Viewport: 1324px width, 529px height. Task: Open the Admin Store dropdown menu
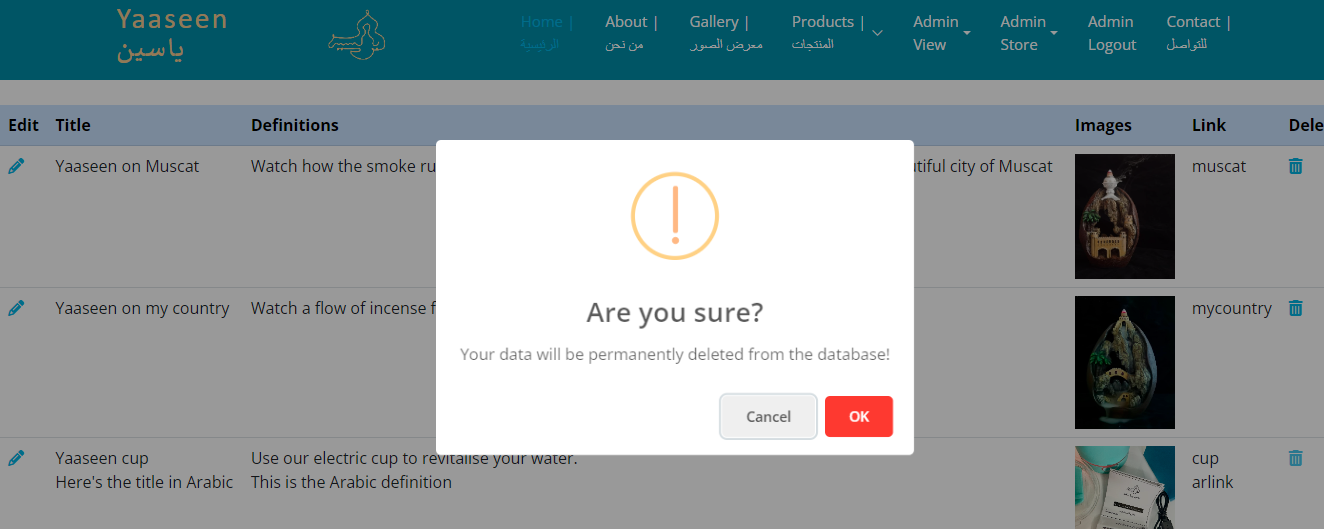coord(1028,33)
